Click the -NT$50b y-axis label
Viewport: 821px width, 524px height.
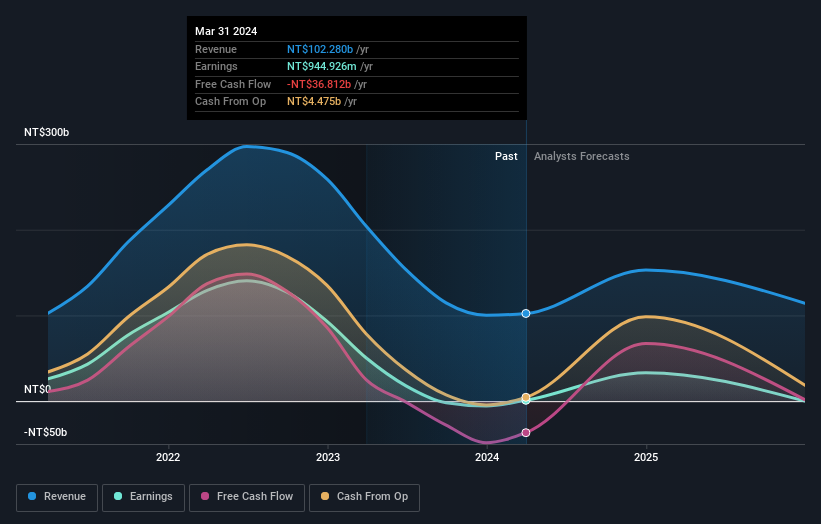45,432
